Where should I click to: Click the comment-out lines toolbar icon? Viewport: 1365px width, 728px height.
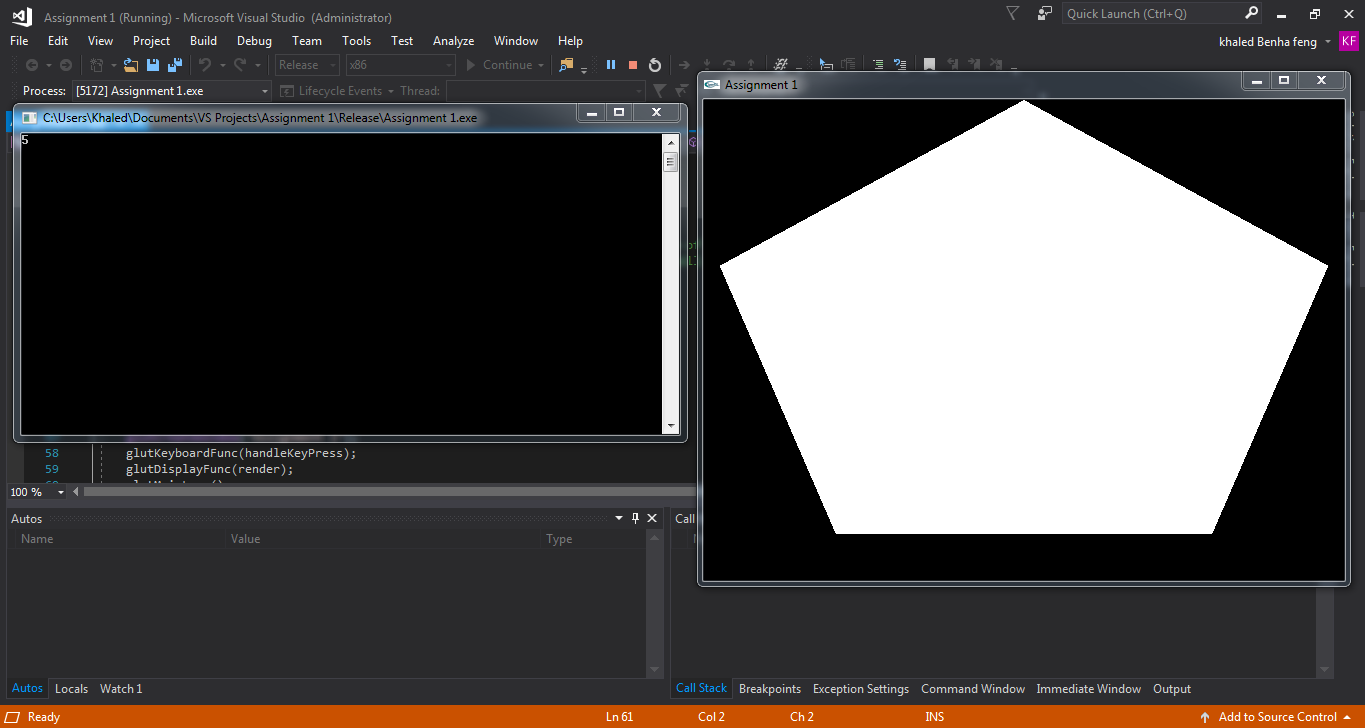click(878, 65)
